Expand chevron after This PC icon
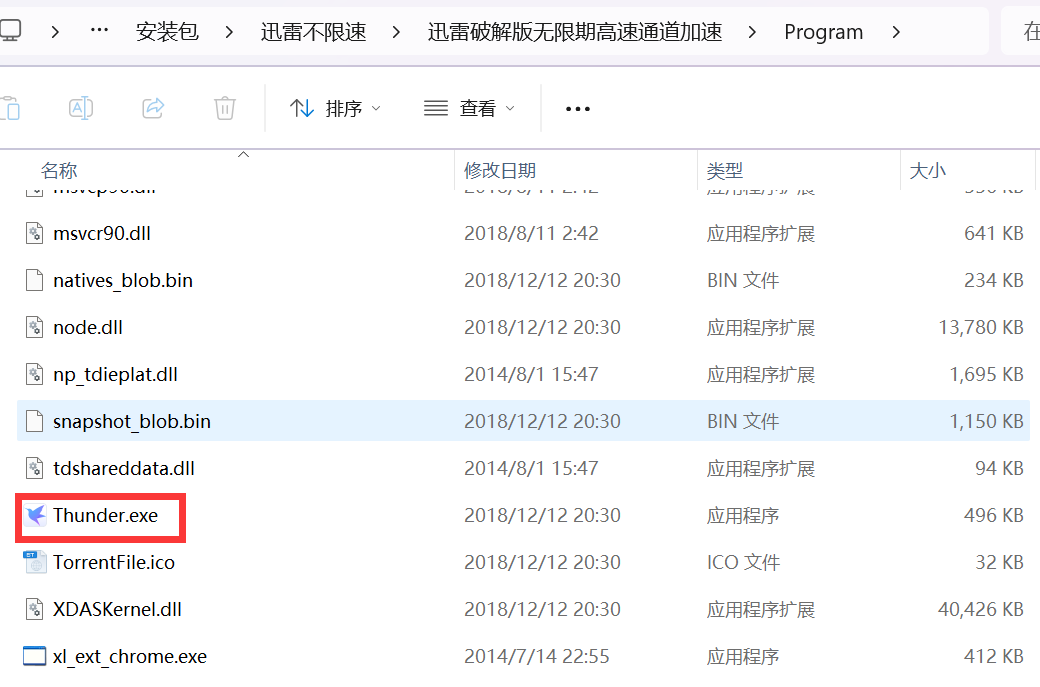Viewport: 1040px width, 687px height. 55,32
